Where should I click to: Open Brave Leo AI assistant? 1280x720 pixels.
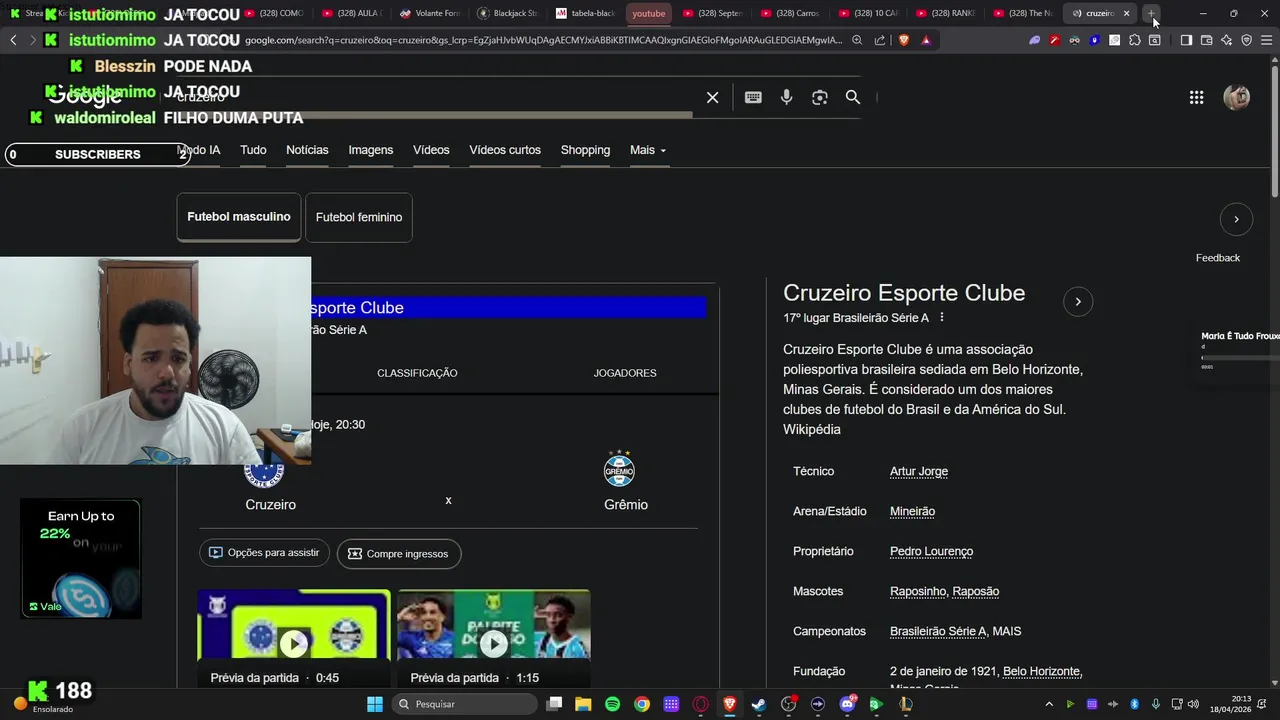(x=1226, y=40)
